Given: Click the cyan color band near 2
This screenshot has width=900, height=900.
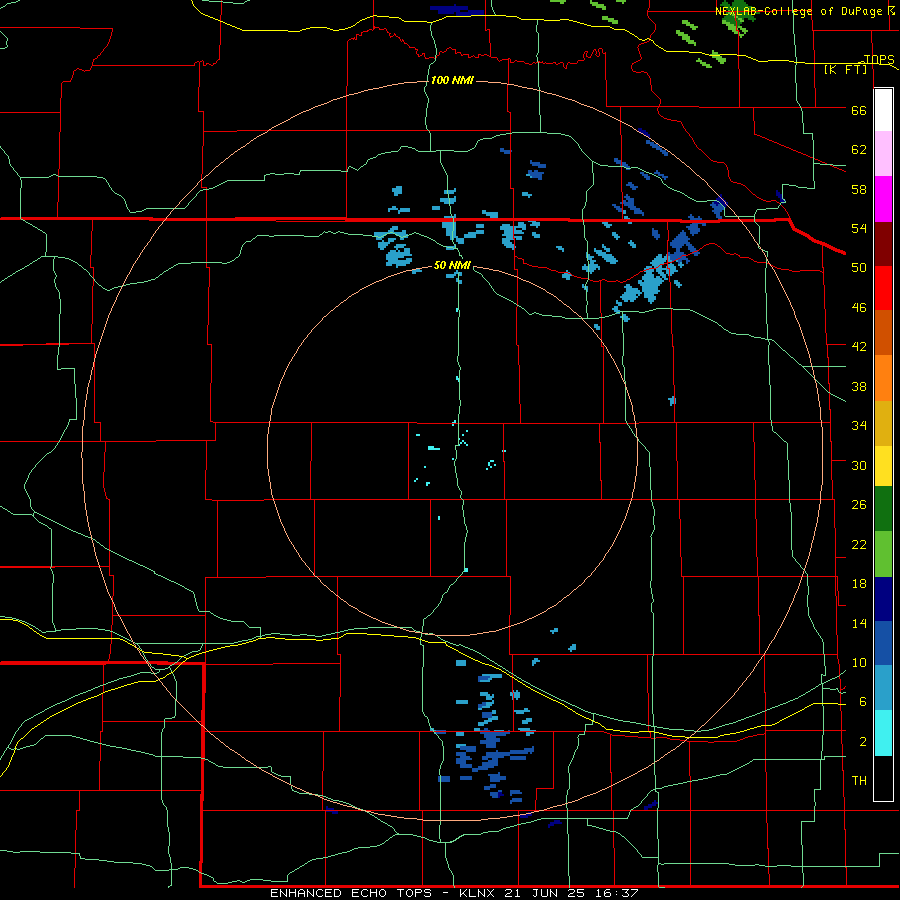Looking at the screenshot, I should tap(883, 733).
